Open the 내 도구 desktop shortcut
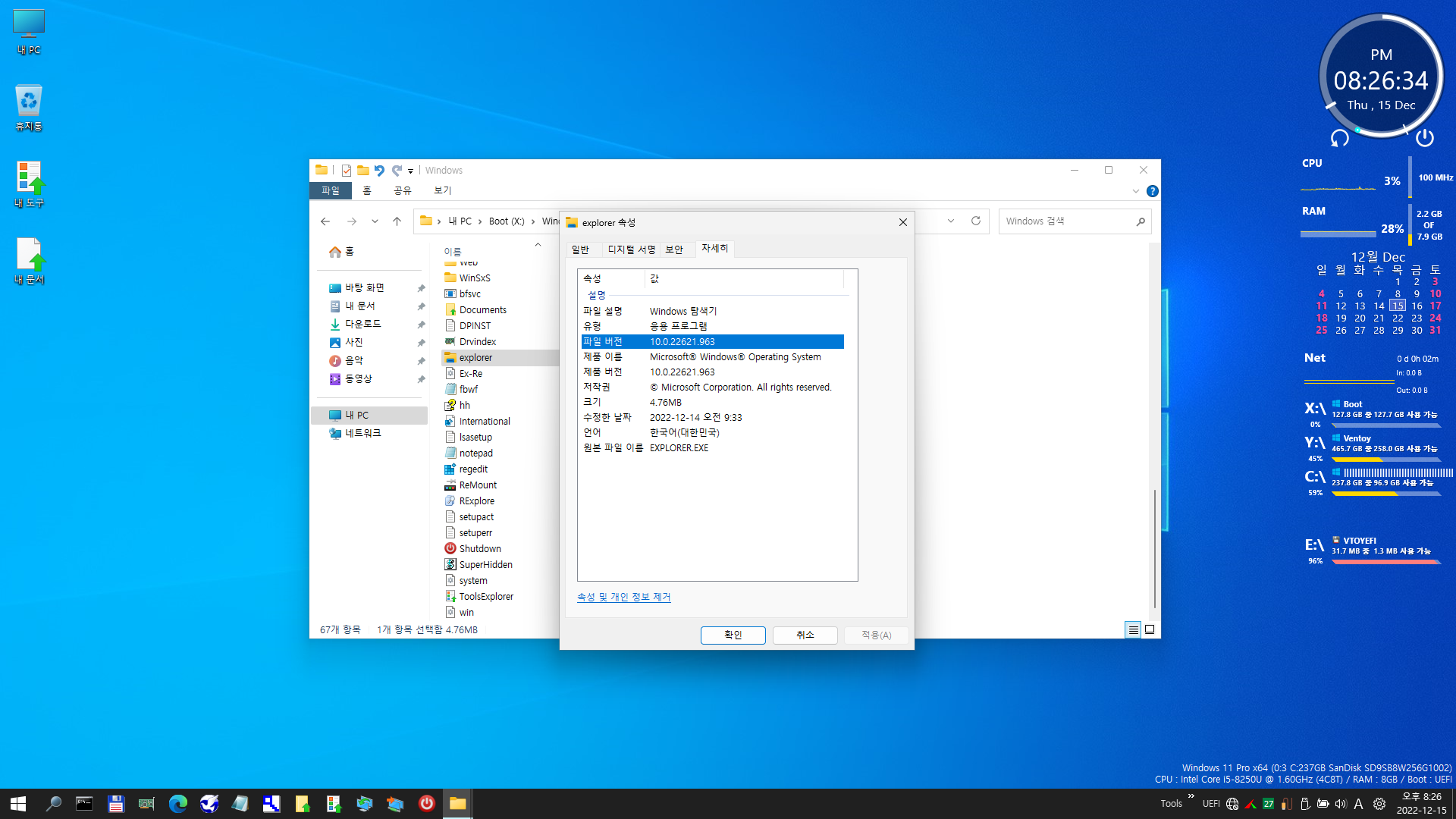This screenshot has height=819, width=1456. (29, 184)
